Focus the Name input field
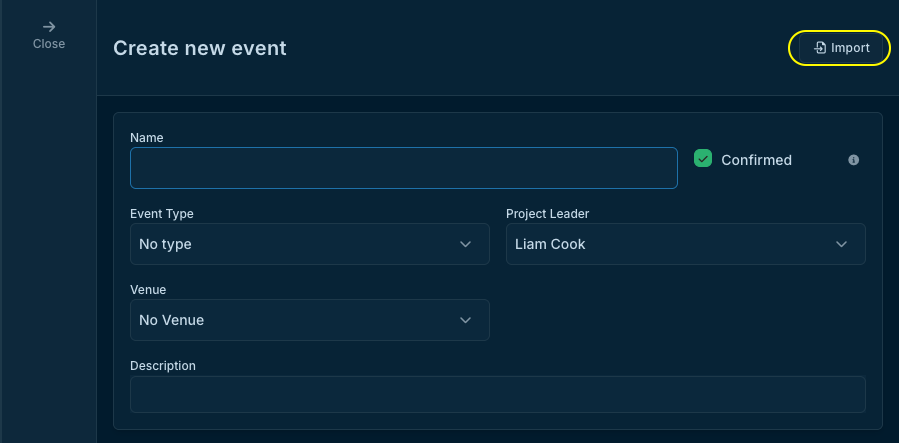Screen dimensions: 899x443 (x=403, y=168)
